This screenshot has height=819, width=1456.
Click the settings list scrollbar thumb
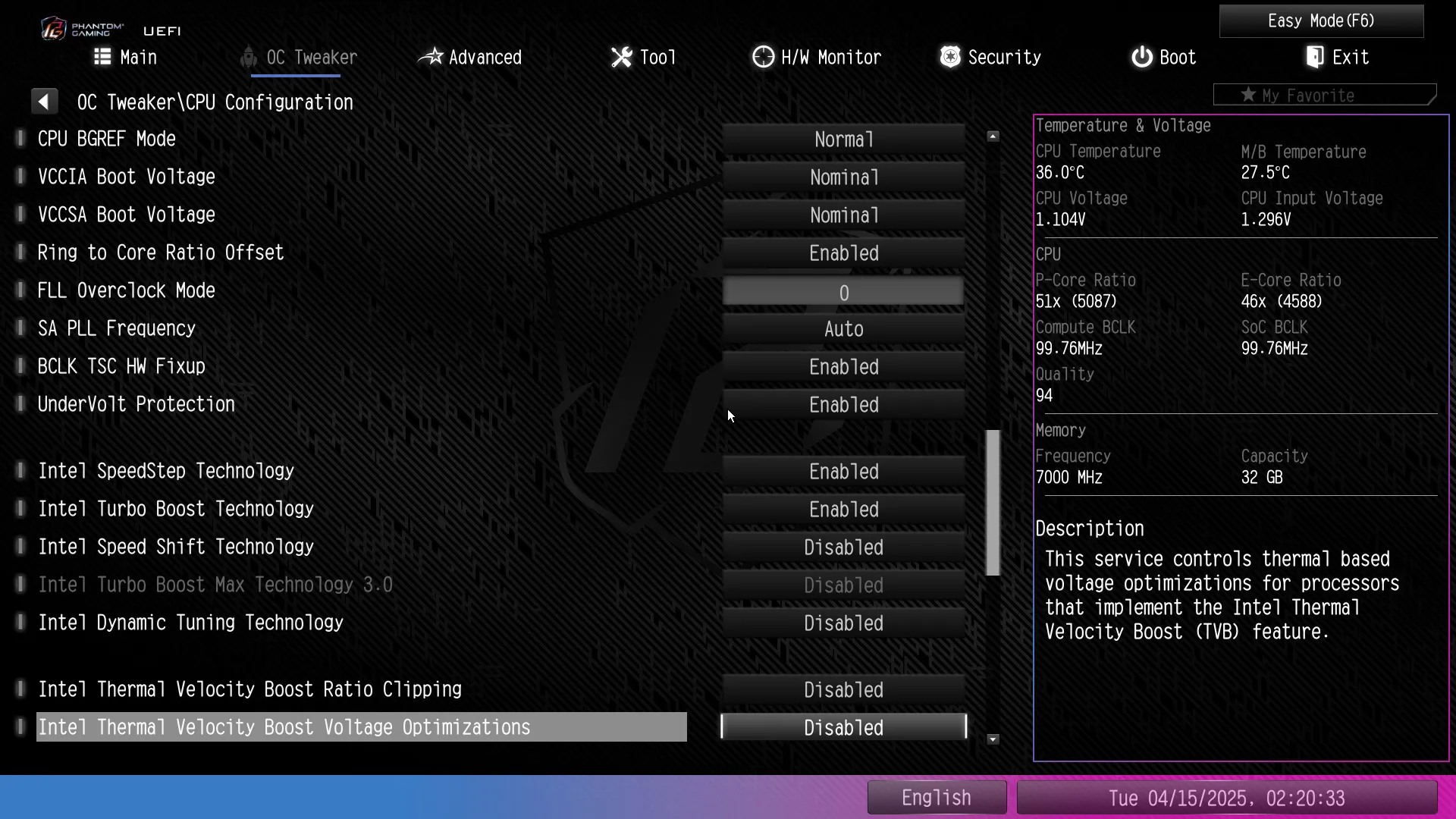click(x=993, y=503)
